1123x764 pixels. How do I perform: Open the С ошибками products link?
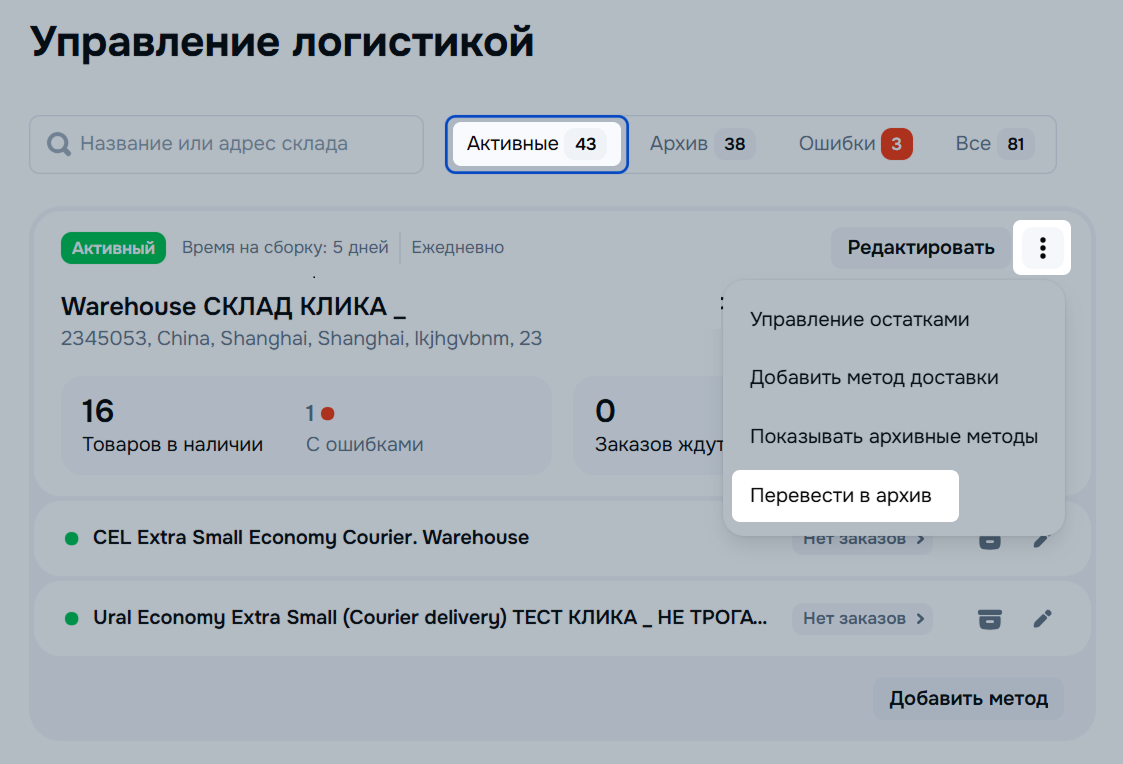coord(364,445)
